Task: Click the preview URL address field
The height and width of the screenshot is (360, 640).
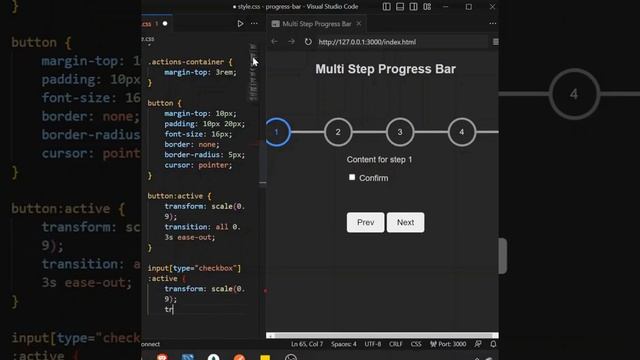Action: point(402,42)
